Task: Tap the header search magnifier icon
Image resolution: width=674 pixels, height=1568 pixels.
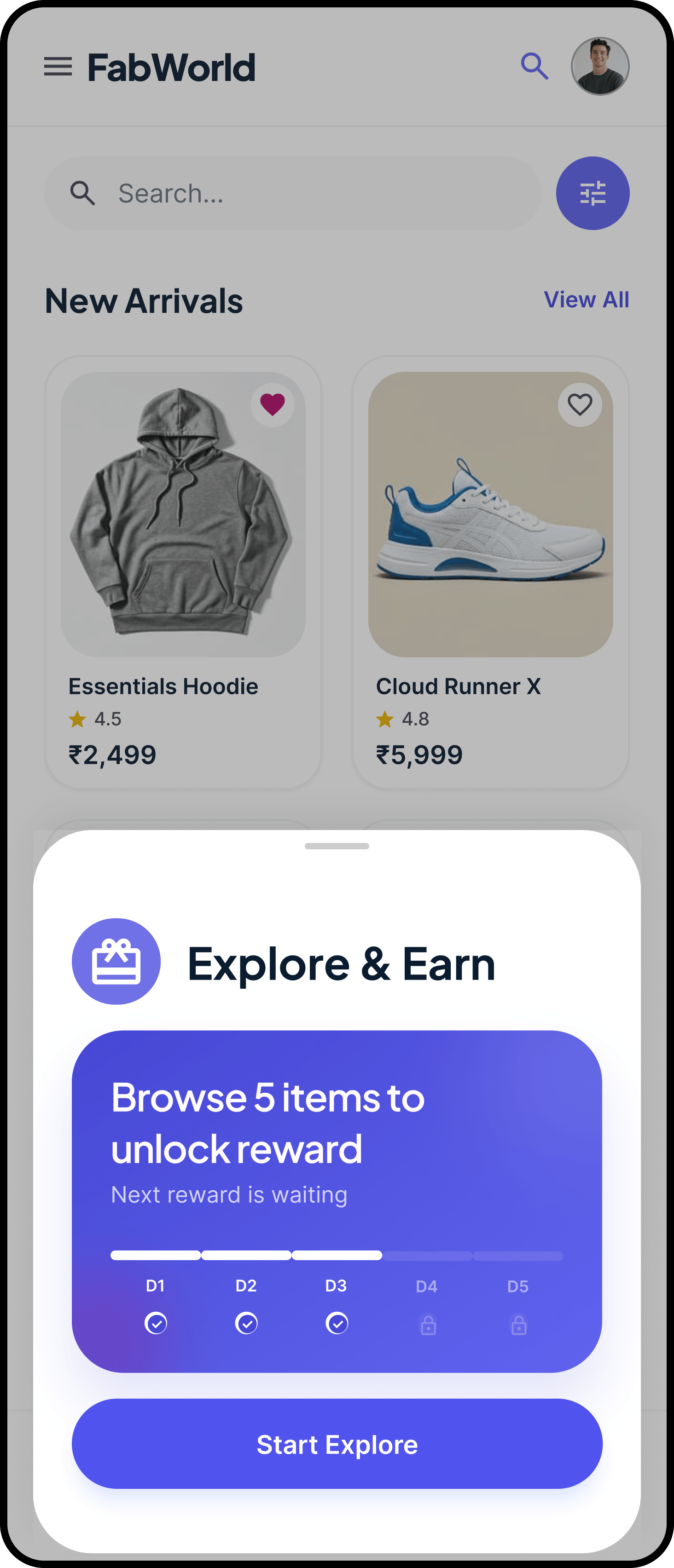Action: click(x=535, y=66)
